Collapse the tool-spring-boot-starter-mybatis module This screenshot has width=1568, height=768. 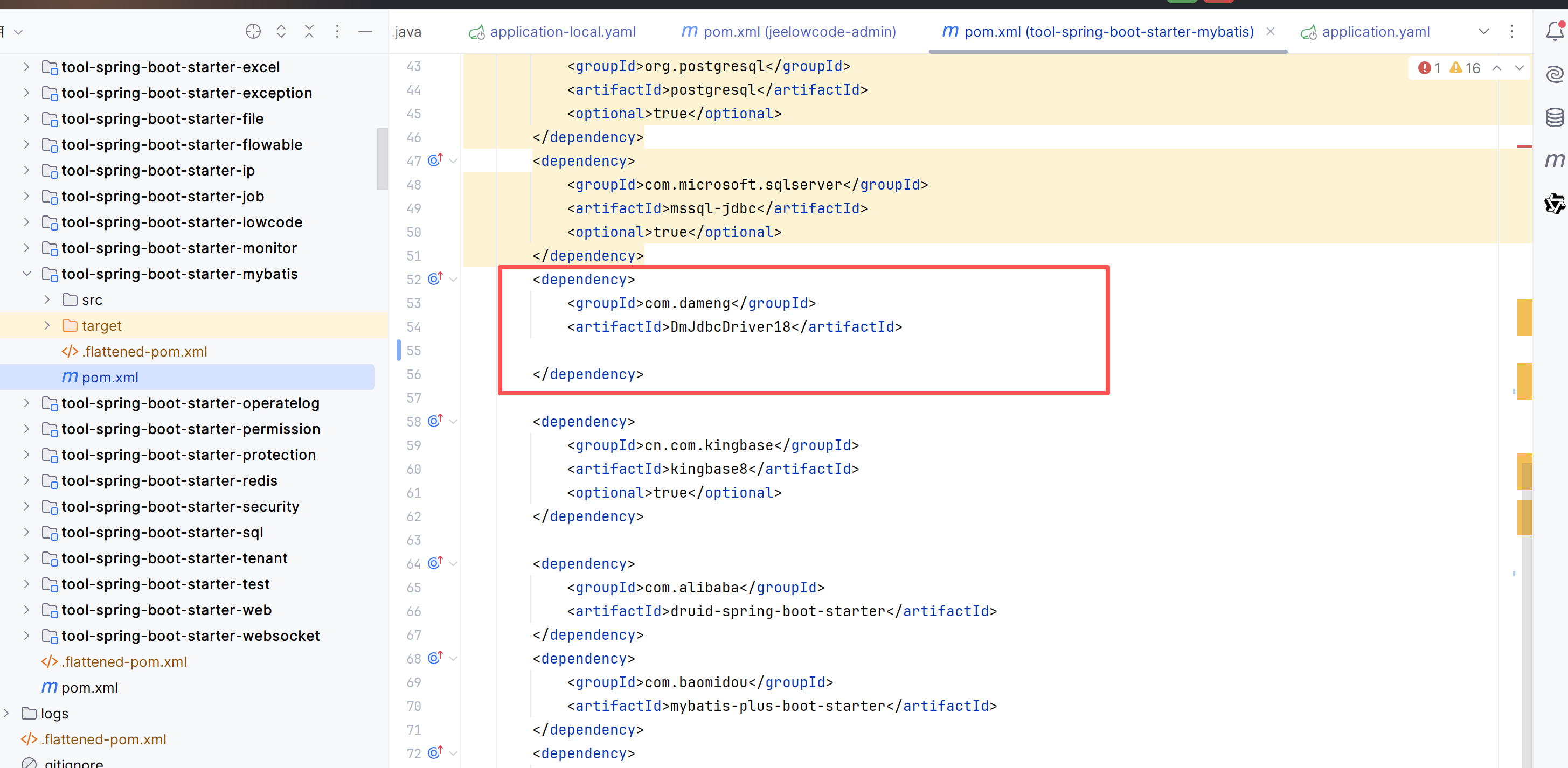tap(27, 274)
